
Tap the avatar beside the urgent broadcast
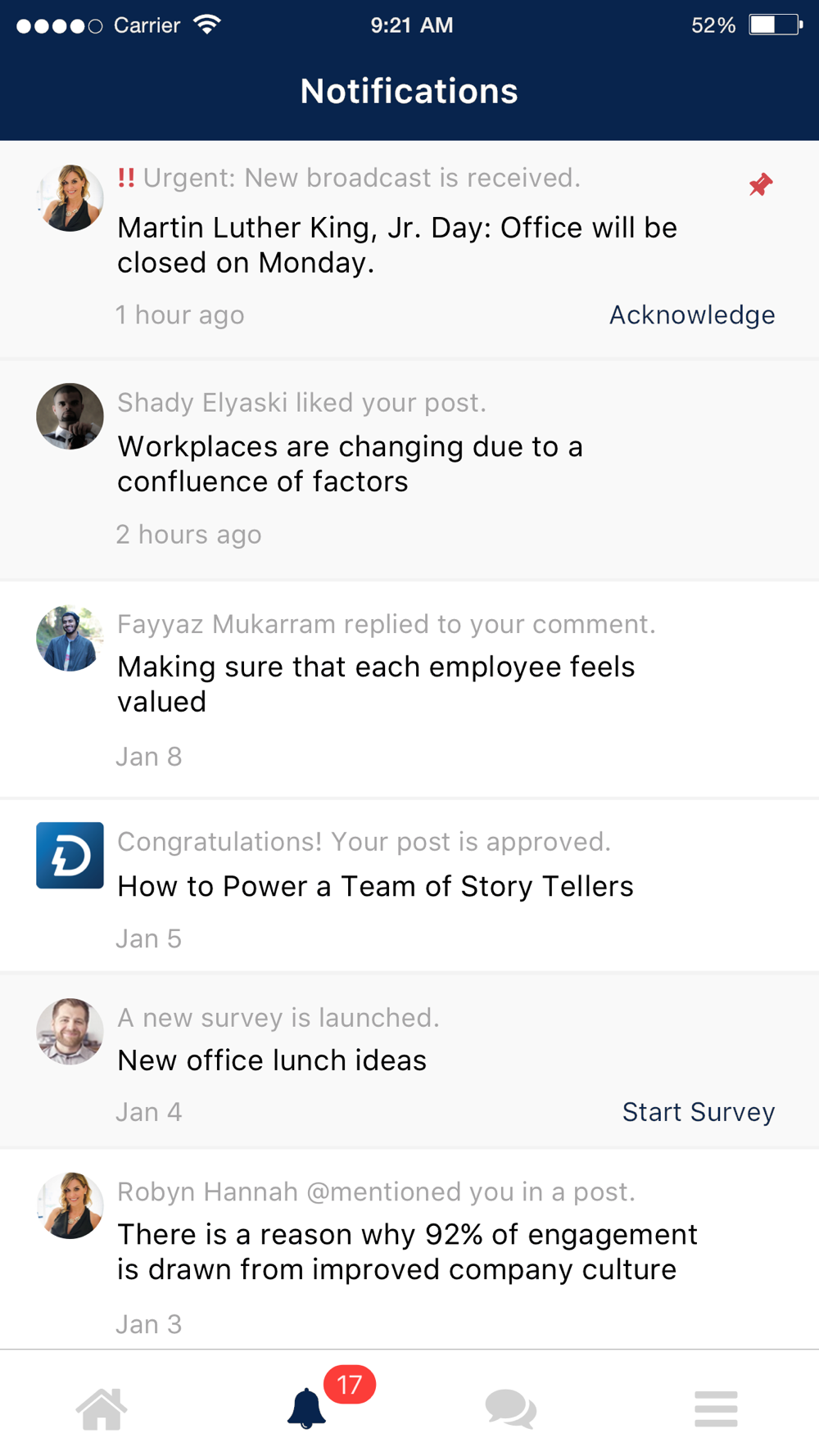tap(70, 198)
